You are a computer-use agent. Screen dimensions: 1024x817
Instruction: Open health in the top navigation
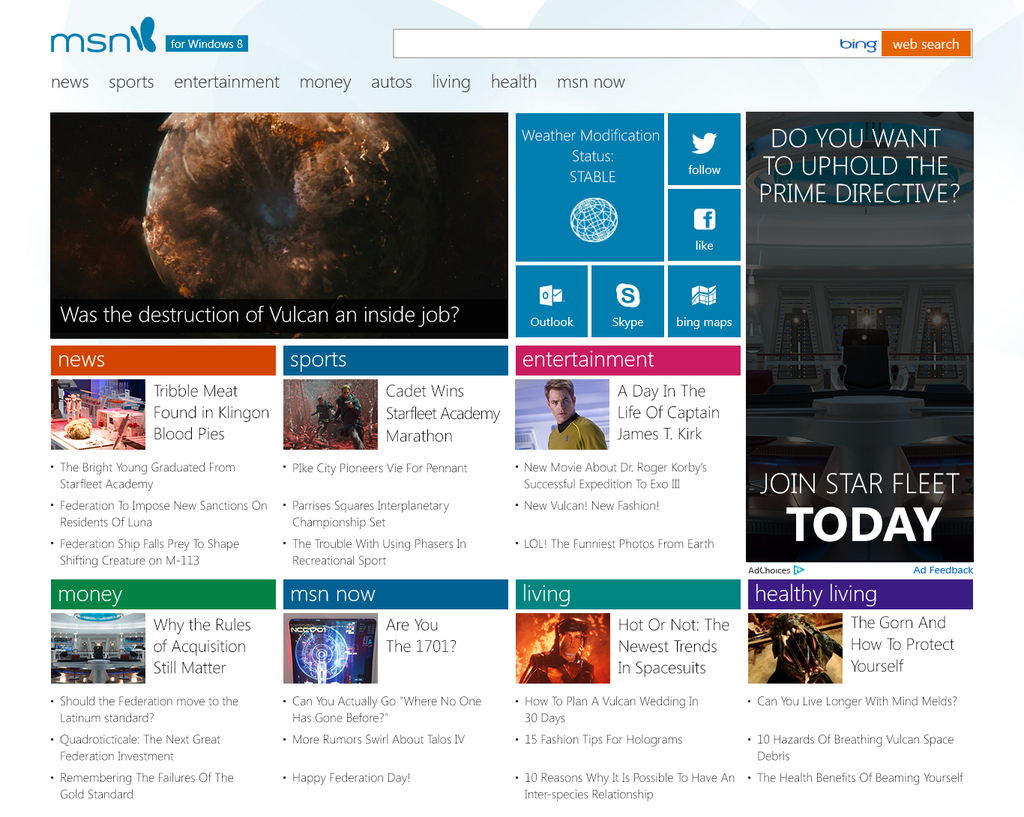coord(514,82)
